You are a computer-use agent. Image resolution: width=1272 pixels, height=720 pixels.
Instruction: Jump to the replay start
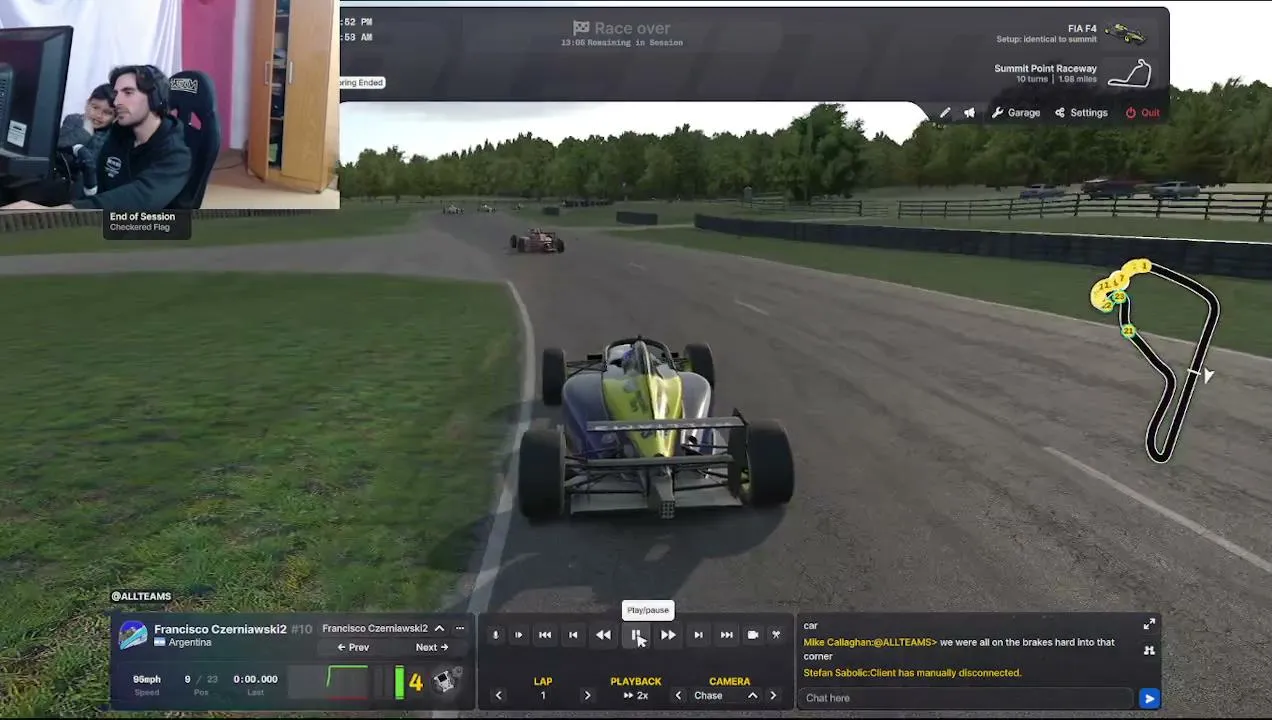point(545,635)
